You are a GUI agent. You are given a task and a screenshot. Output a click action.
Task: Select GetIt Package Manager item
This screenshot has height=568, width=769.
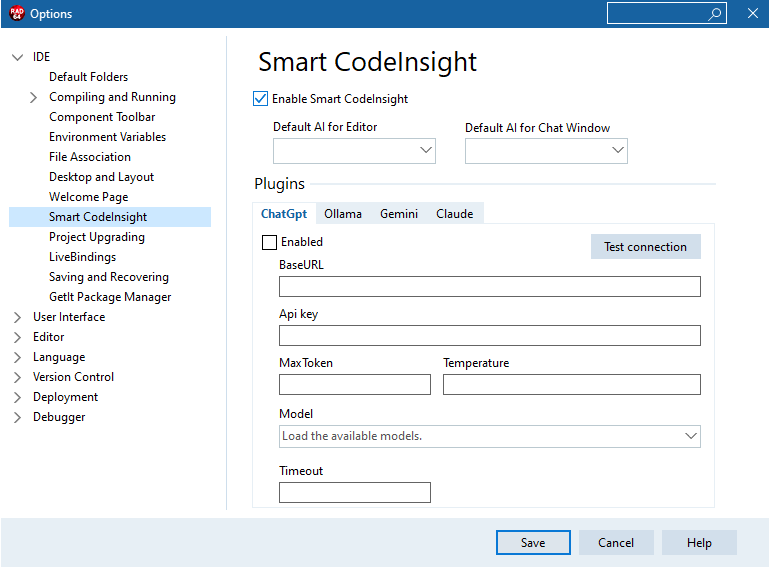110,297
